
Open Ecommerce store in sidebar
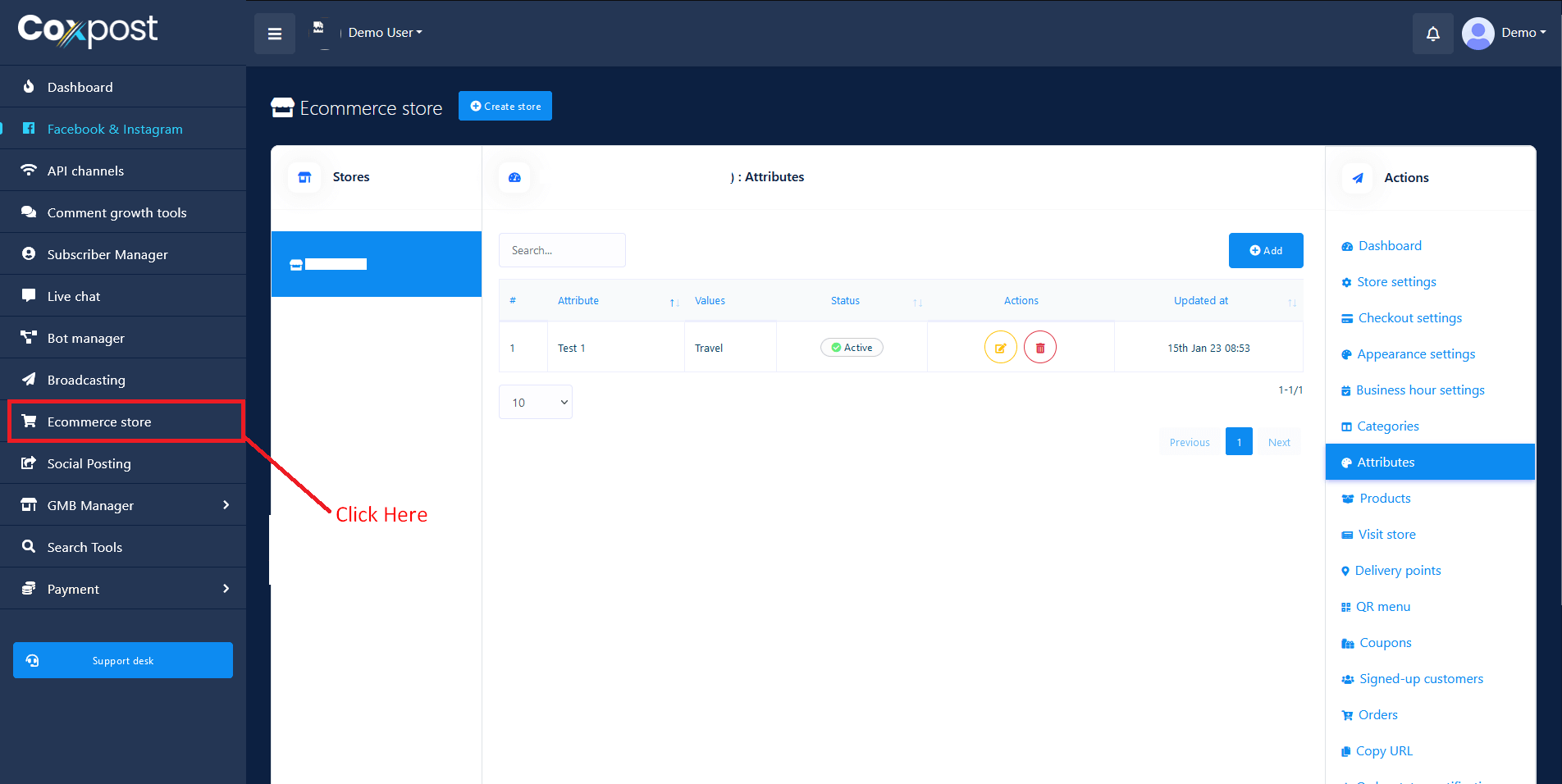pos(99,422)
